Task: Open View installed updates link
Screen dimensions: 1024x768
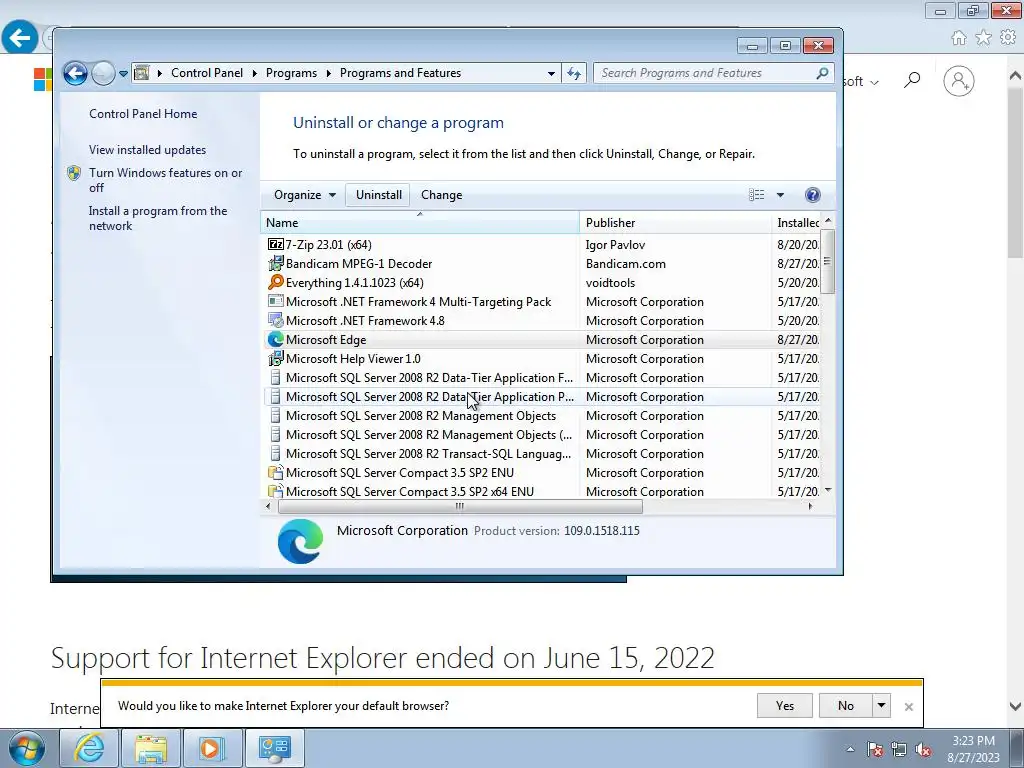Action: coord(148,150)
